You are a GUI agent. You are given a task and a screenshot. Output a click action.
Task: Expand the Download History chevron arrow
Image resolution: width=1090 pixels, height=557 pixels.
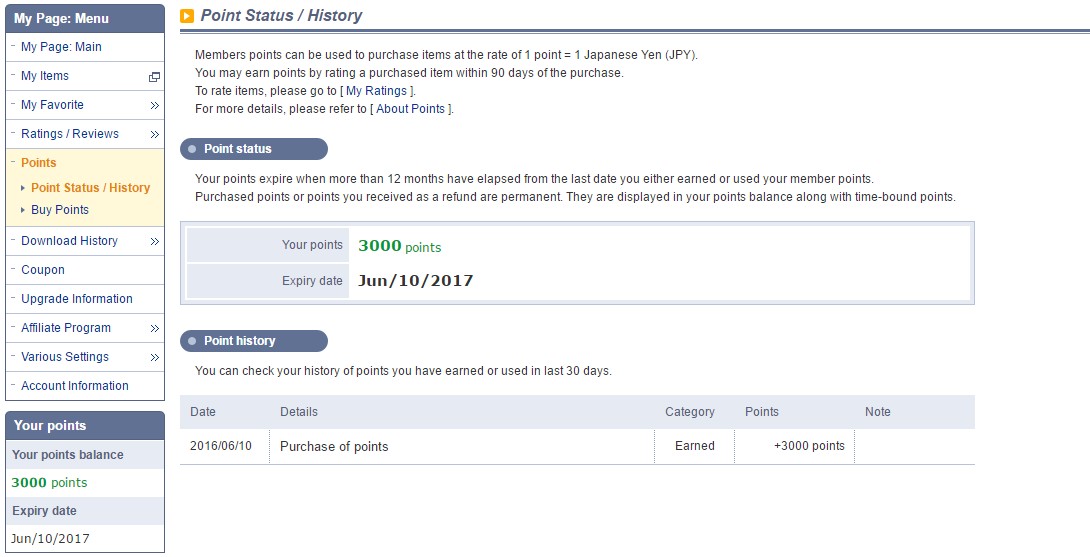[x=154, y=241]
